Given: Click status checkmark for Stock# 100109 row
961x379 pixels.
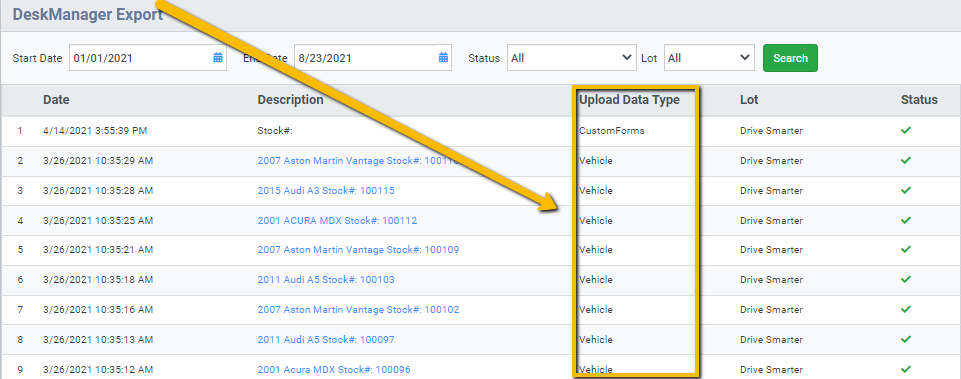Looking at the screenshot, I should point(906,250).
